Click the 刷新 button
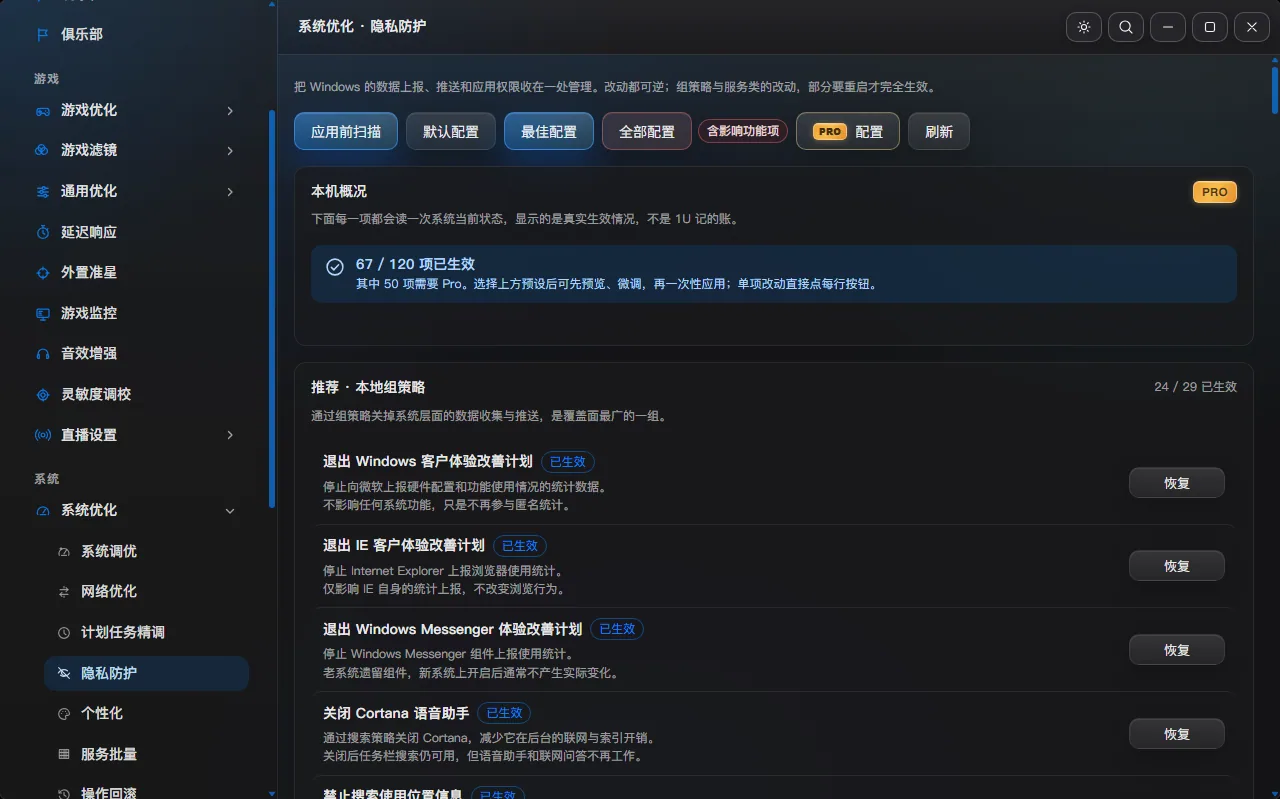 (x=939, y=131)
